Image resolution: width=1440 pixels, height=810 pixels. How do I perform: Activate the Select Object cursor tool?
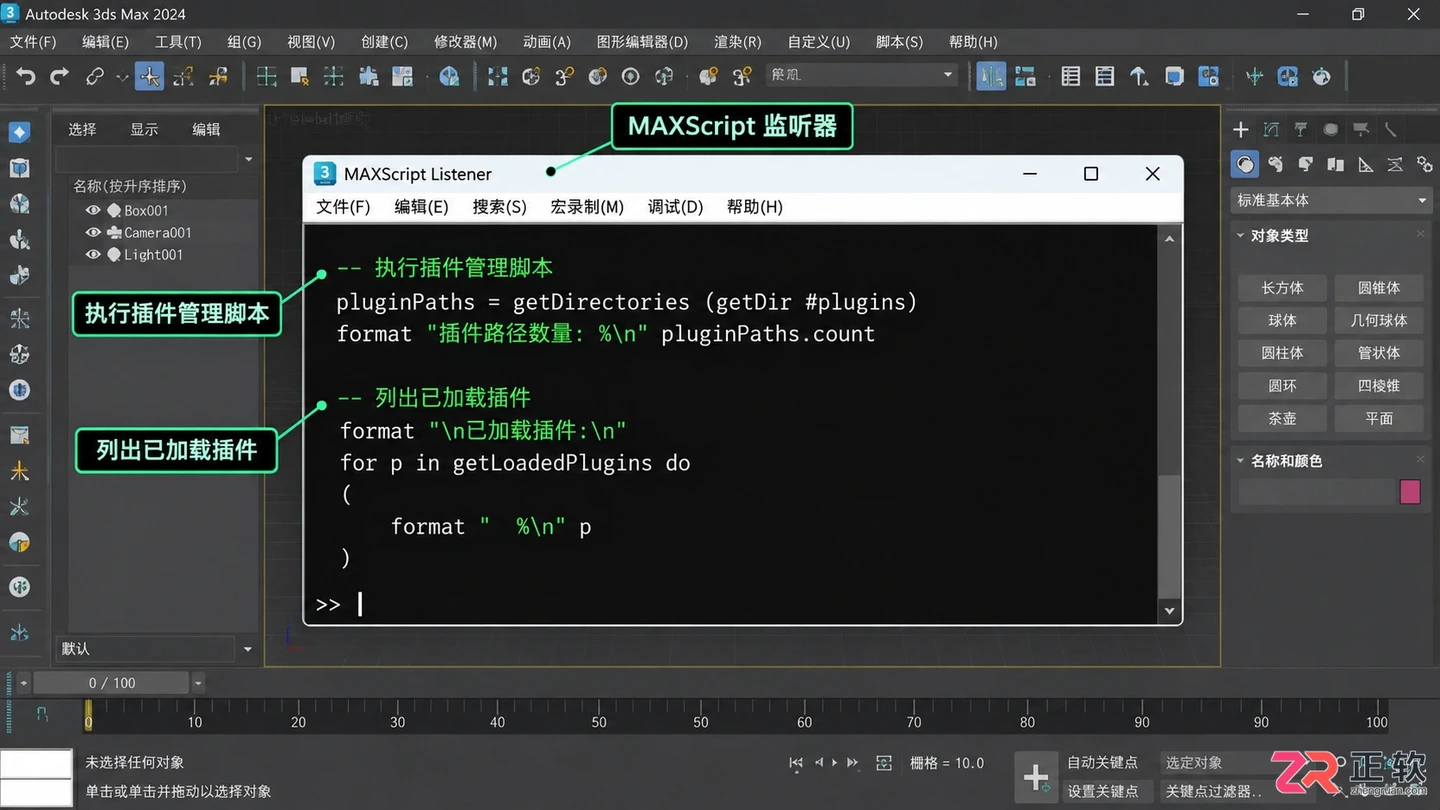click(x=149, y=76)
